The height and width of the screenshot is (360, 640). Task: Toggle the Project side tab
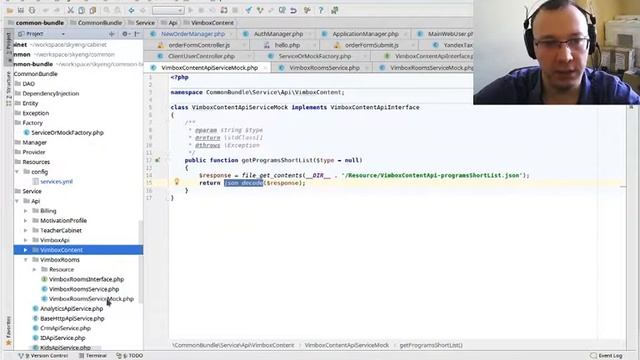coord(8,47)
